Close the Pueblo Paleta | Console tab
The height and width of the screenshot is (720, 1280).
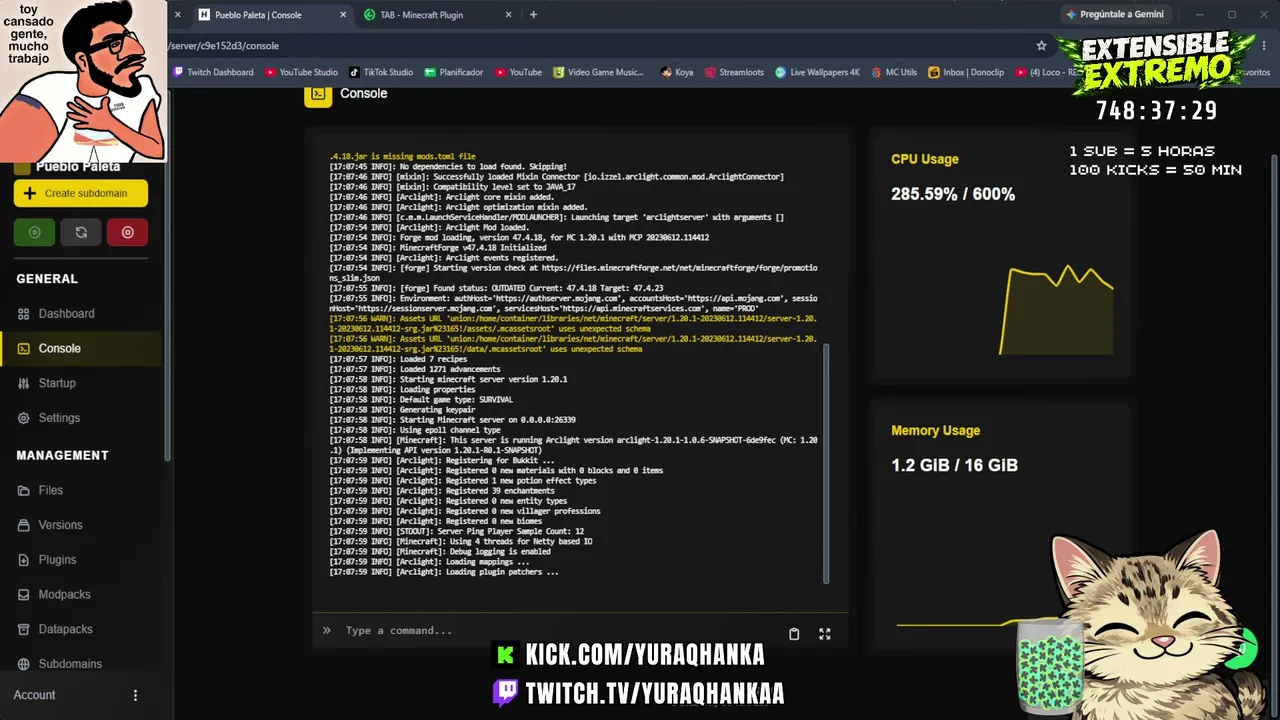coord(343,15)
